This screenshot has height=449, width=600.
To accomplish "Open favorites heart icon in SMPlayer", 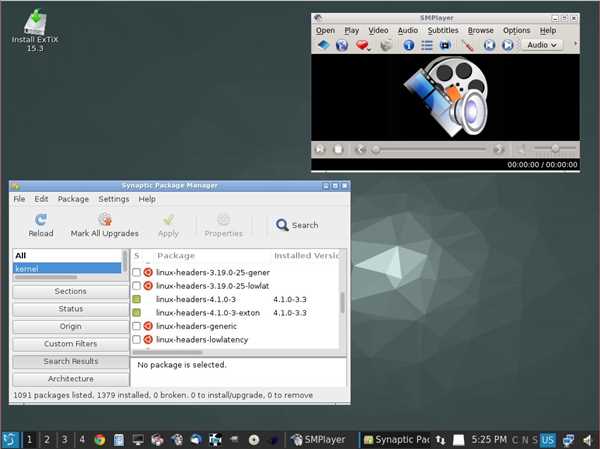I will (362, 45).
